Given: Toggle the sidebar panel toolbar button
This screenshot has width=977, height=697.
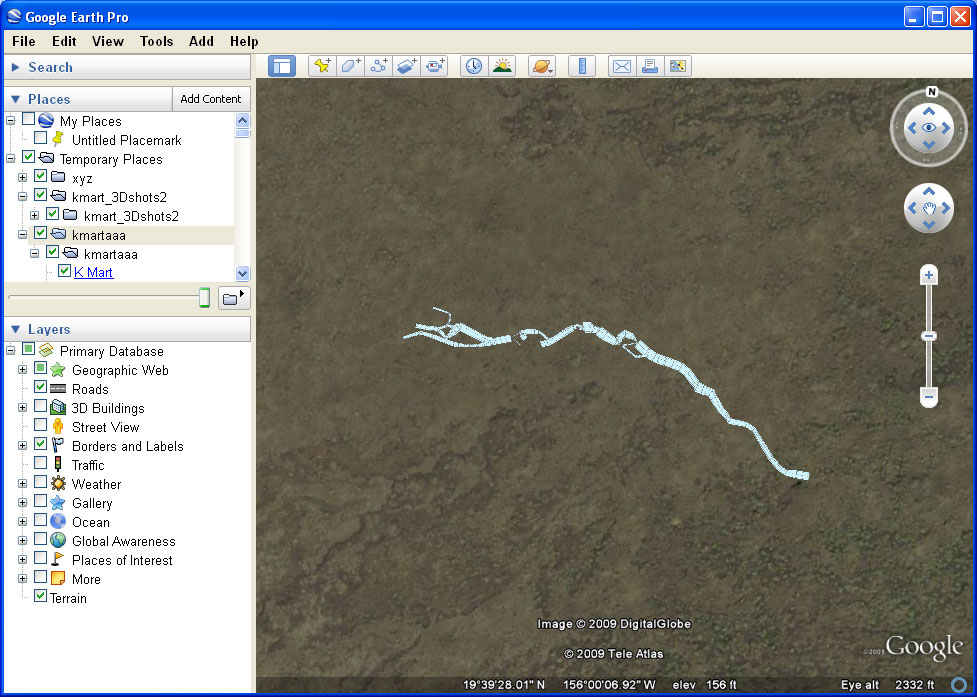Looking at the screenshot, I should click(282, 66).
